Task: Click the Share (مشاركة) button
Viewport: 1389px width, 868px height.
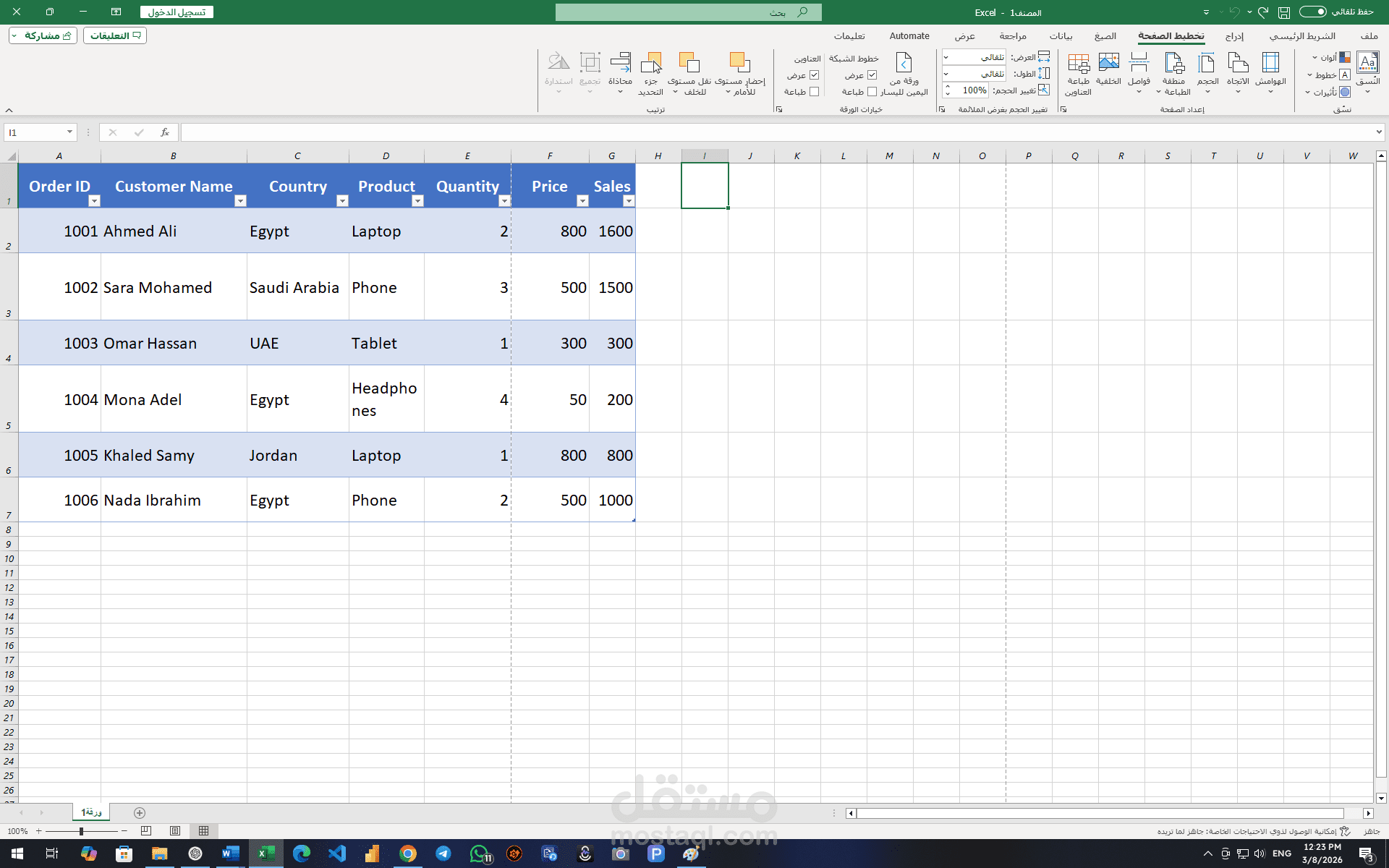Action: [x=43, y=35]
